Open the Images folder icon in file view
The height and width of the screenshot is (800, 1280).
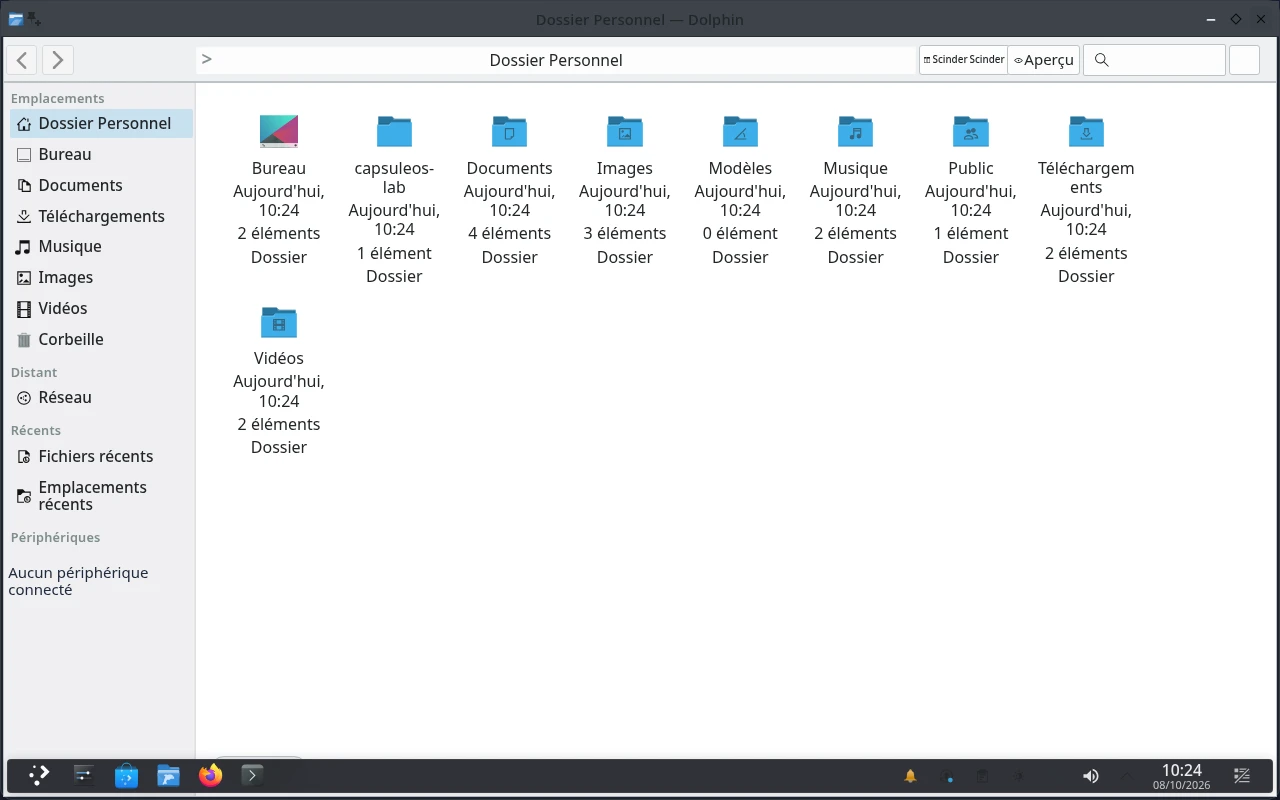click(x=625, y=131)
